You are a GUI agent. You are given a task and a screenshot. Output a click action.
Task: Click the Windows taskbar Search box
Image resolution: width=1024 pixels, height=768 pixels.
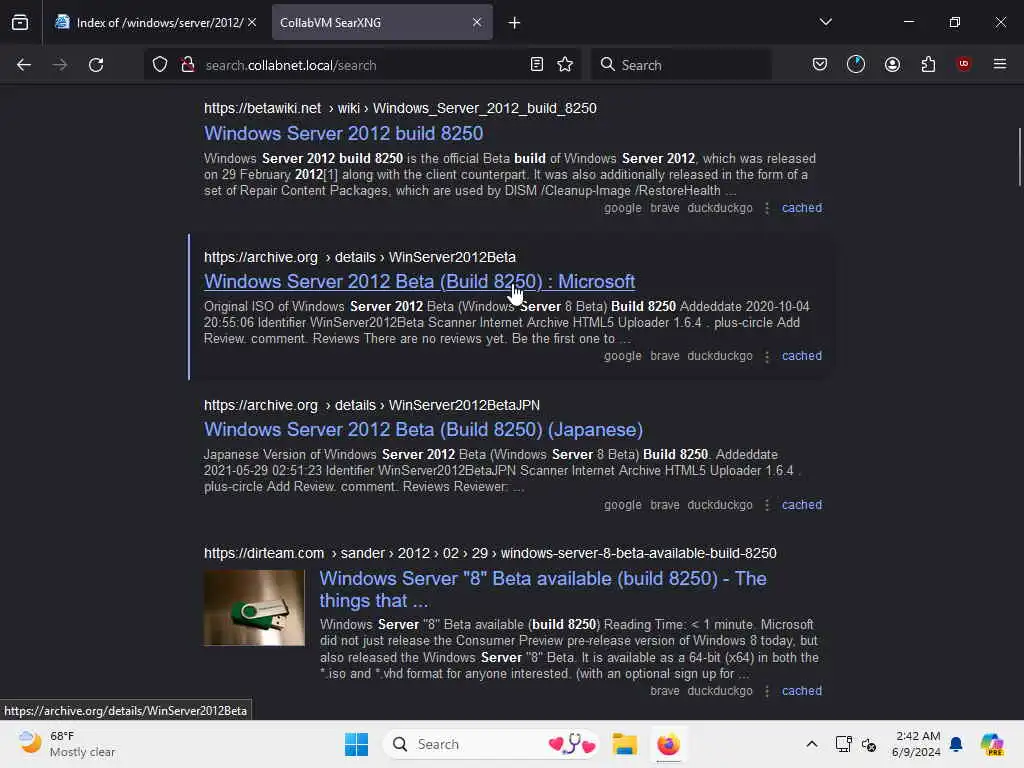pyautogui.click(x=492, y=744)
